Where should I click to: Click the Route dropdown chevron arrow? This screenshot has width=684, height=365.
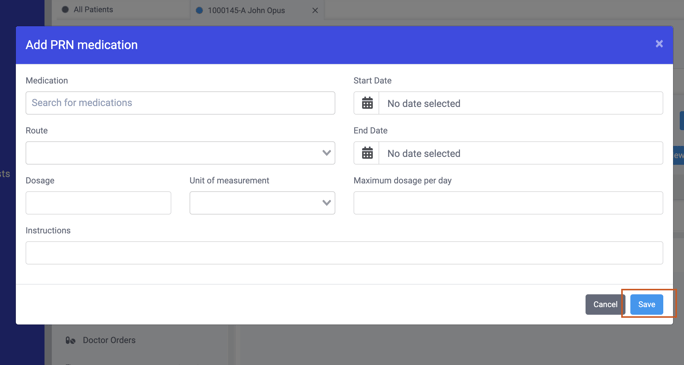(326, 153)
